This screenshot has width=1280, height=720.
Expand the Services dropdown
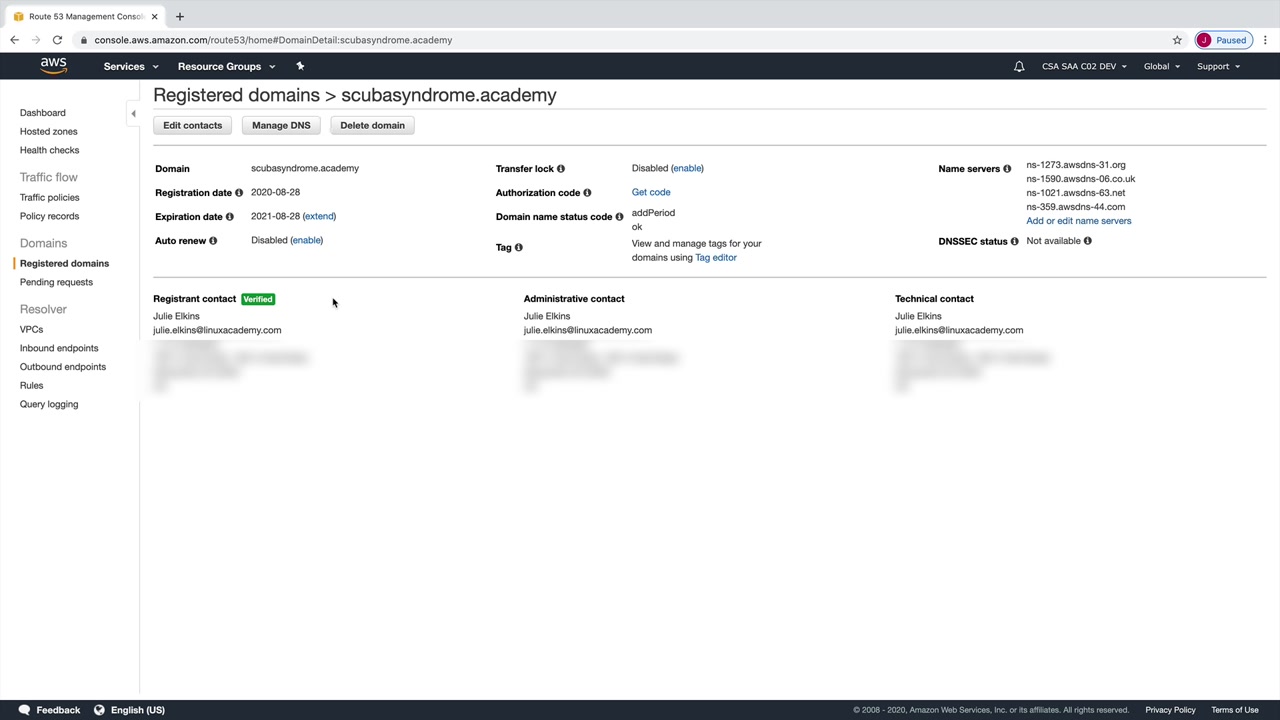[131, 67]
